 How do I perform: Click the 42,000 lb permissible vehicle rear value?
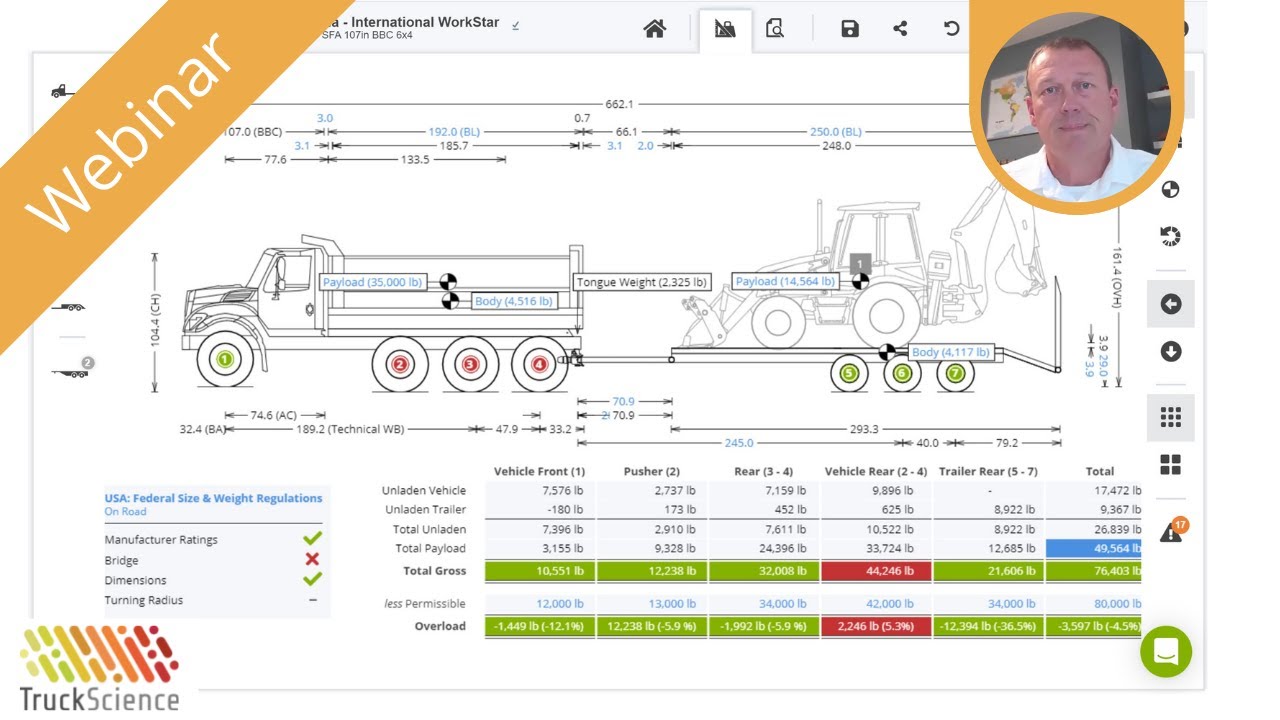click(x=890, y=604)
